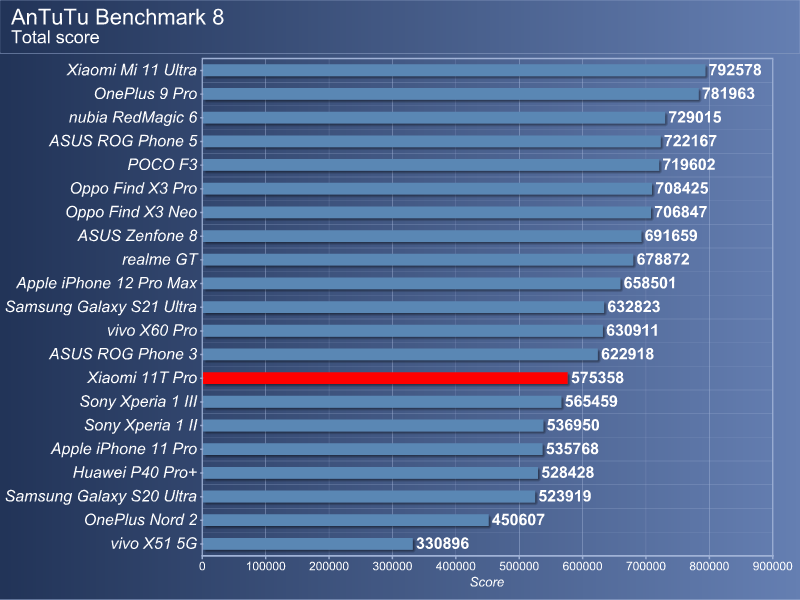Image resolution: width=800 pixels, height=600 pixels.
Task: Select the 'Xiaomi Mi 11 Ultra' row label
Action: (132, 70)
